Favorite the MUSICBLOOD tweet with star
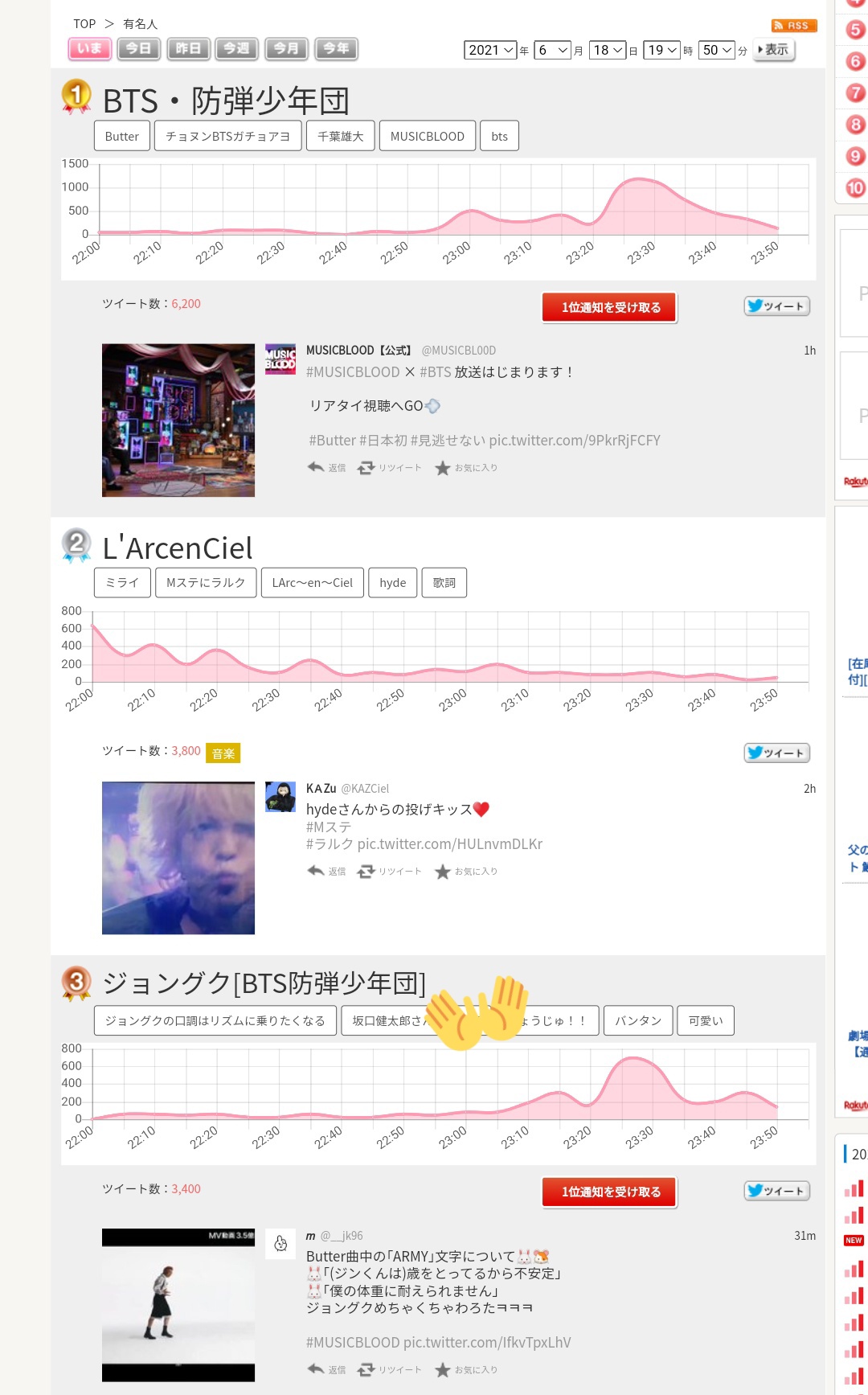 point(466,468)
